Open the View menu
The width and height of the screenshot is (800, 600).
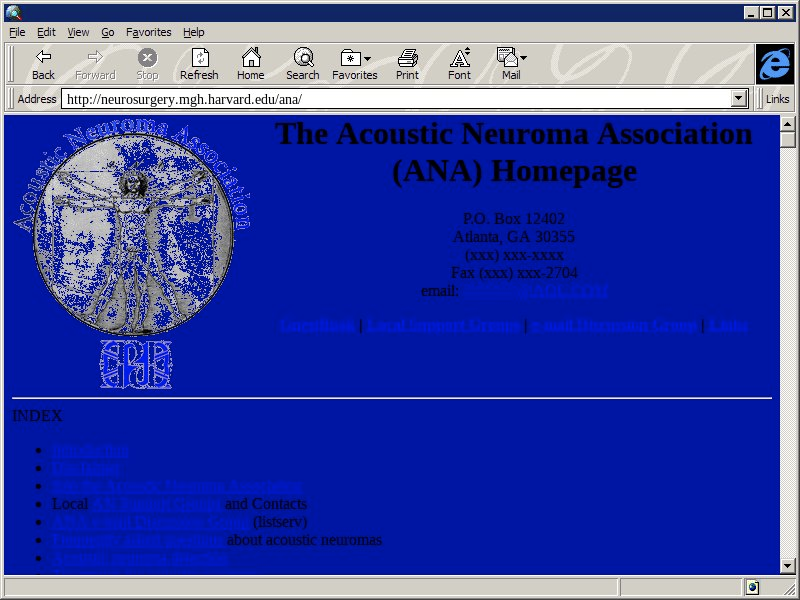click(78, 32)
